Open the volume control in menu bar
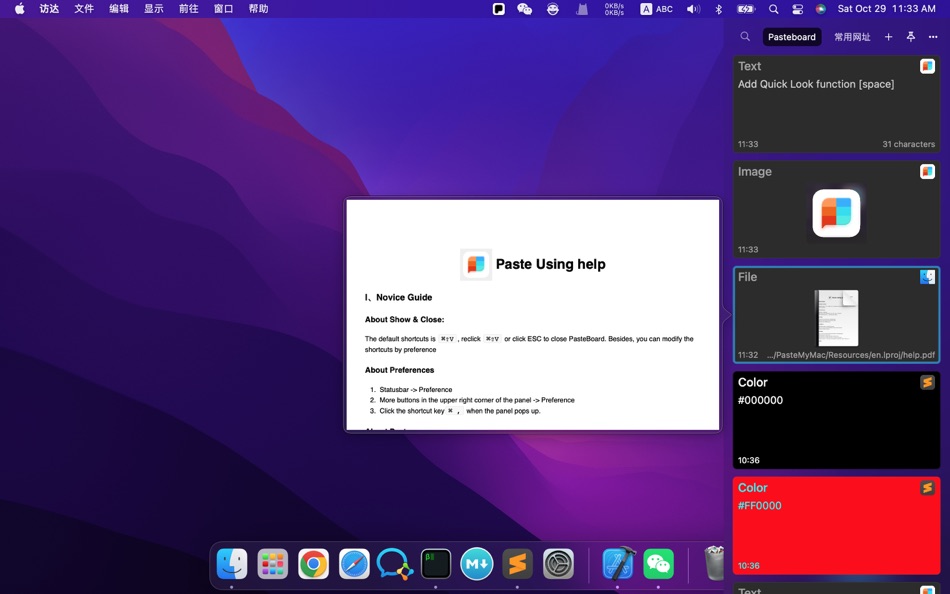This screenshot has width=950, height=594. coord(693,8)
